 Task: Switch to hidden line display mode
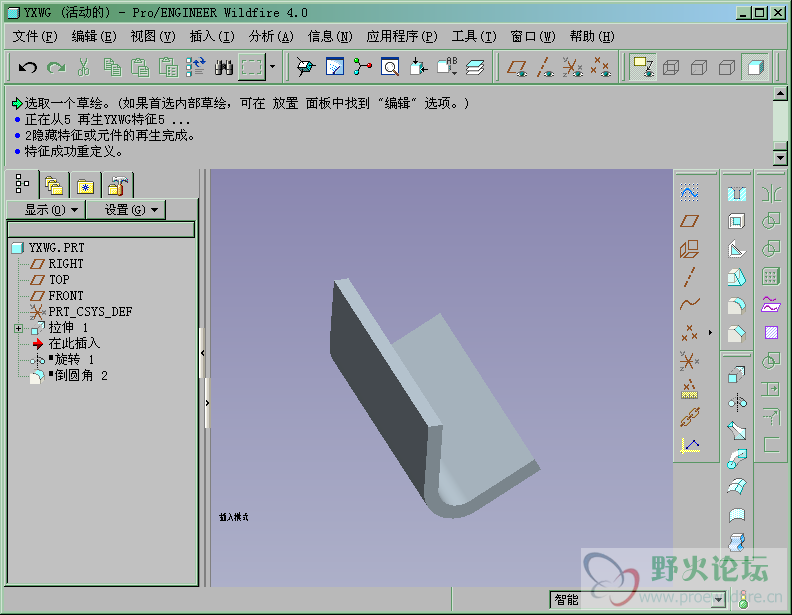click(x=699, y=67)
